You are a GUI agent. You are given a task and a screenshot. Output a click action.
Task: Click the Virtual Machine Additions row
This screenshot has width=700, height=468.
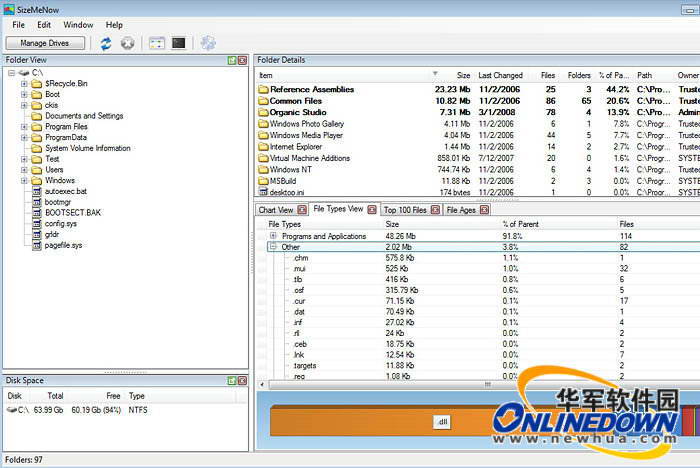(x=479, y=158)
